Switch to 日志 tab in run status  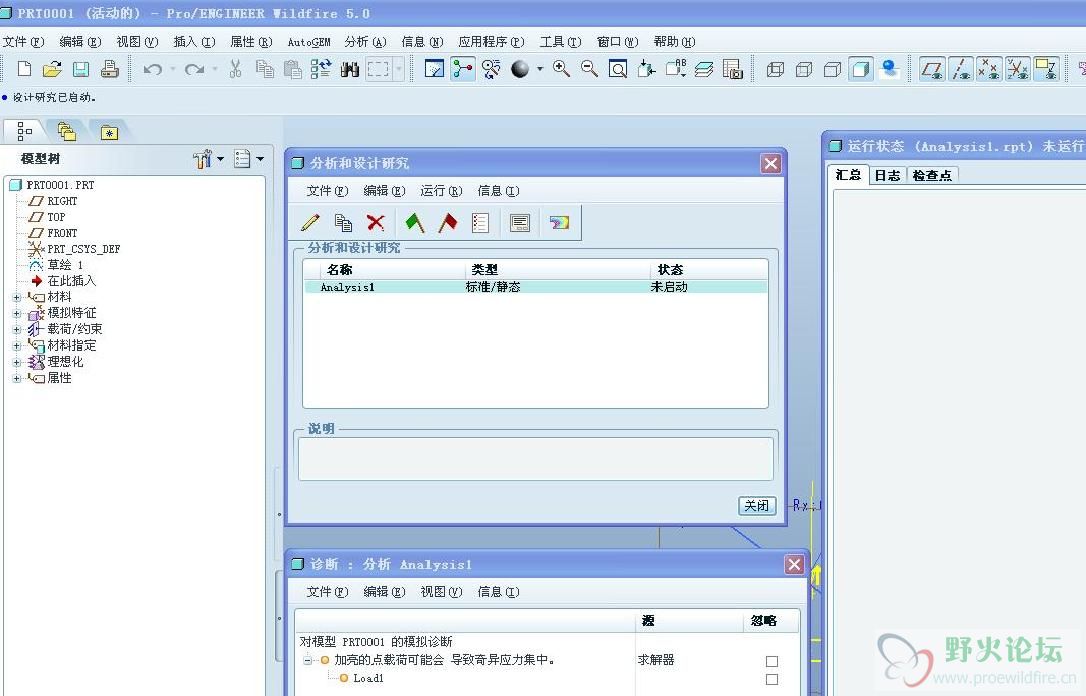[887, 175]
